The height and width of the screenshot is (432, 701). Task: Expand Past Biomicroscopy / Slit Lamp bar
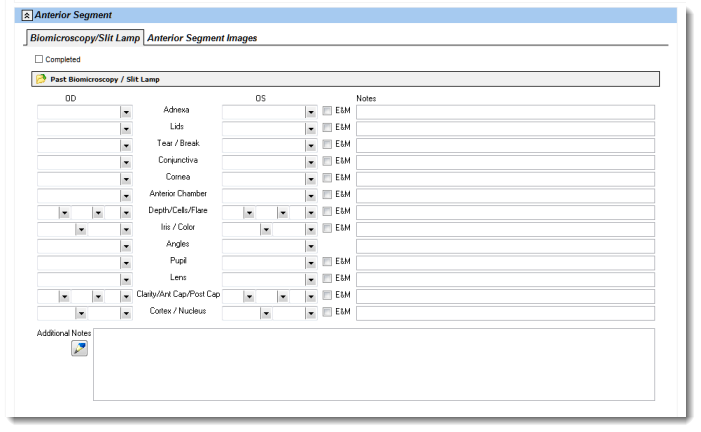pos(346,79)
